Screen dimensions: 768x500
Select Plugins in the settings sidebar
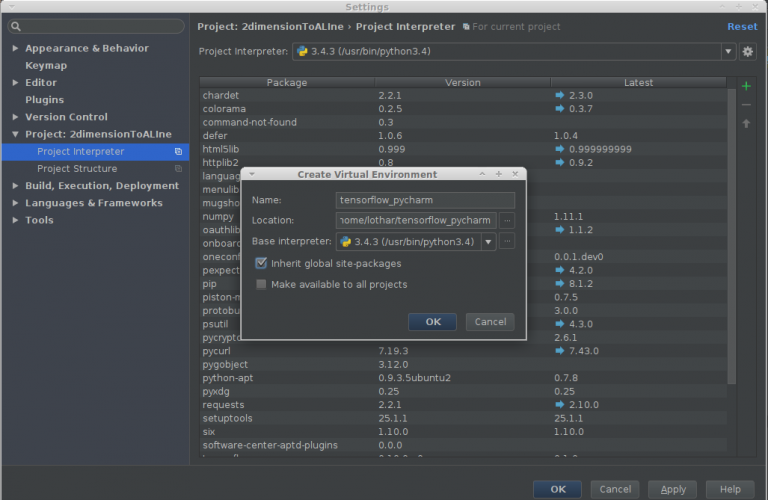pos(44,100)
